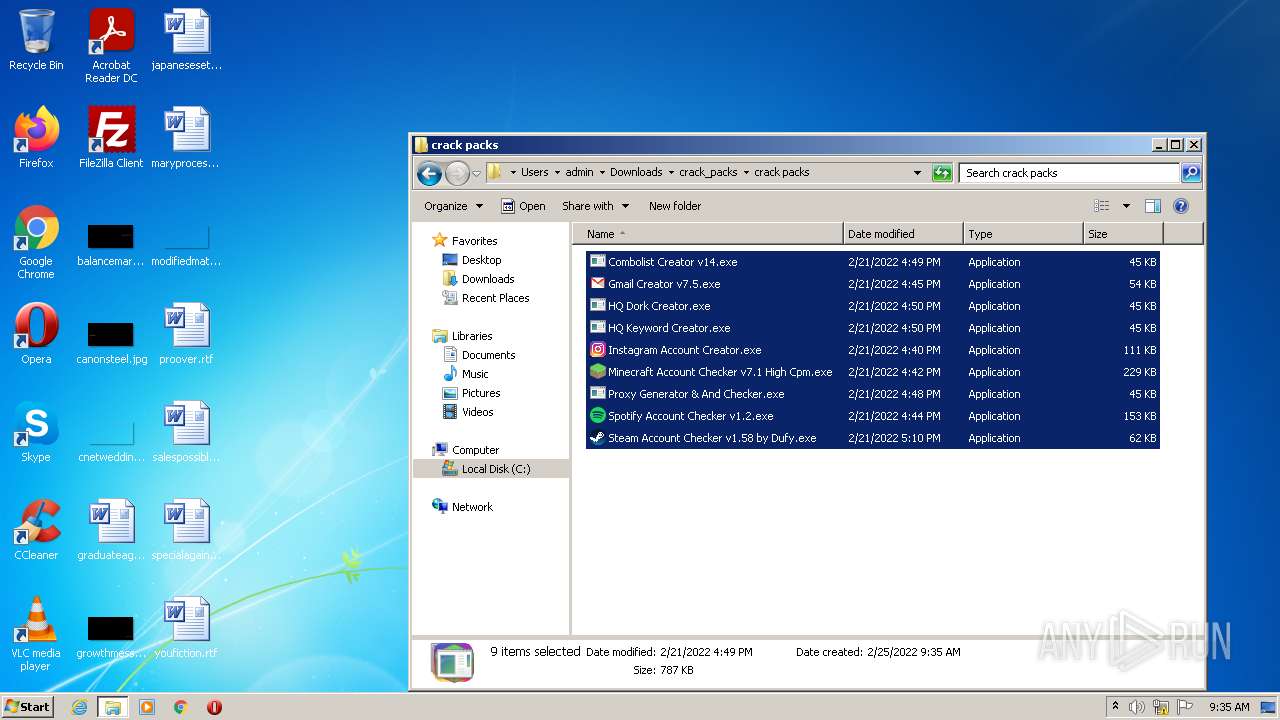The image size is (1280, 720).
Task: Launch CCleaner desktop shortcut
Action: click(36, 530)
